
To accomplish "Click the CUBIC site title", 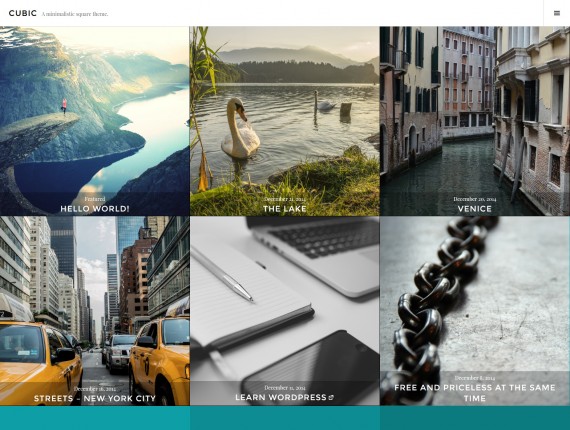I will [x=23, y=13].
